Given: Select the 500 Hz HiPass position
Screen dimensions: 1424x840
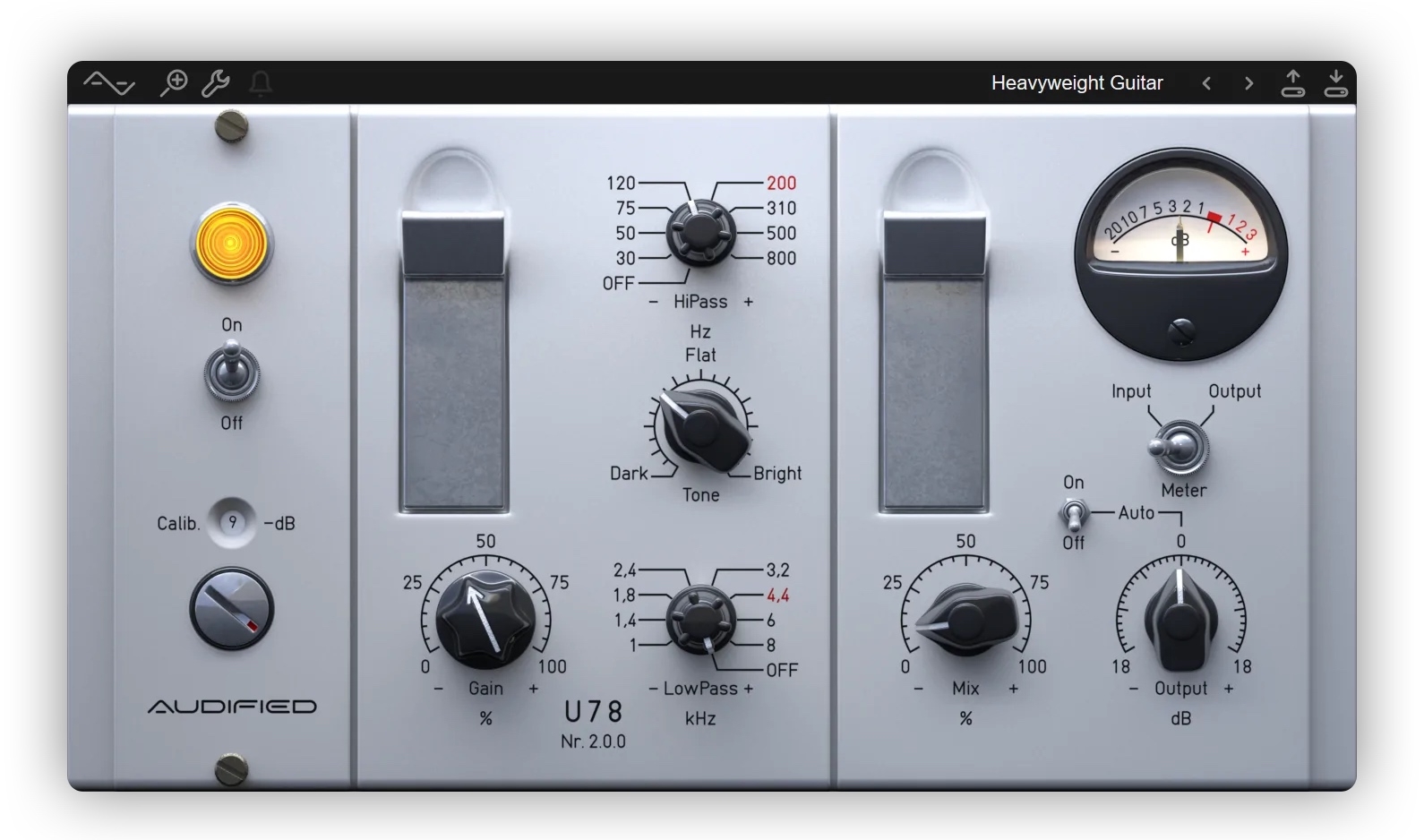Looking at the screenshot, I should pos(781,233).
